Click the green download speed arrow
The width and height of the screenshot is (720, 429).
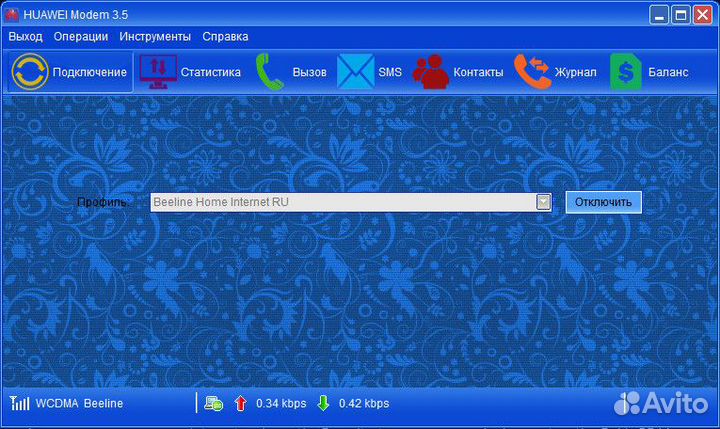point(323,403)
